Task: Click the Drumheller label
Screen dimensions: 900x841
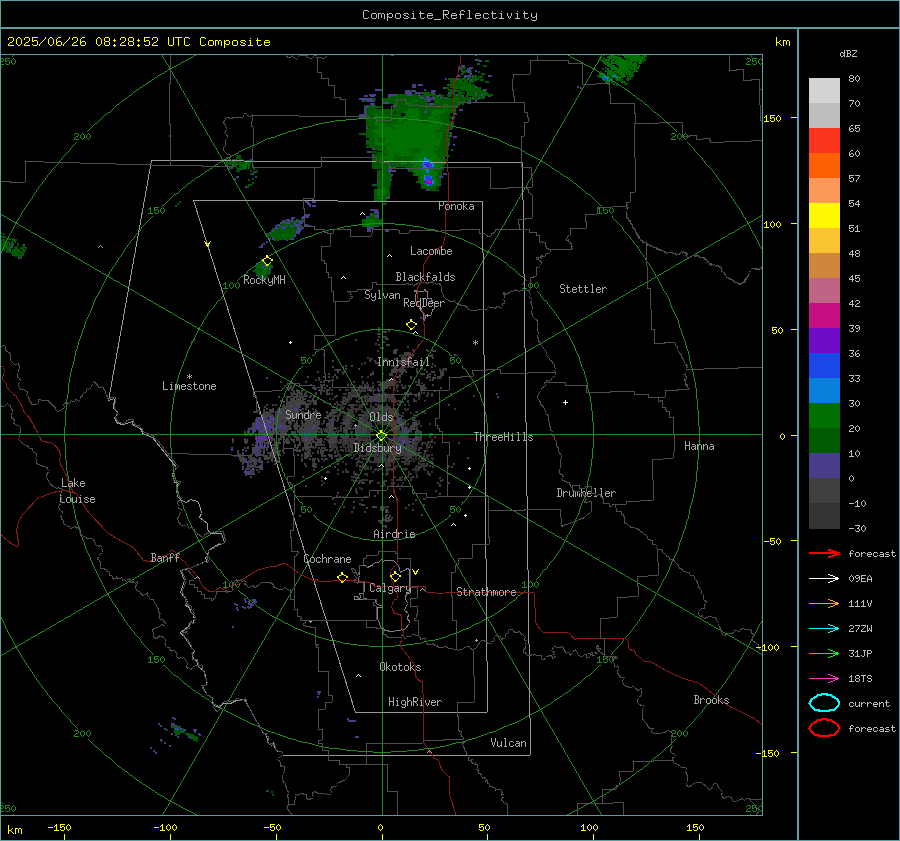Action: (586, 493)
